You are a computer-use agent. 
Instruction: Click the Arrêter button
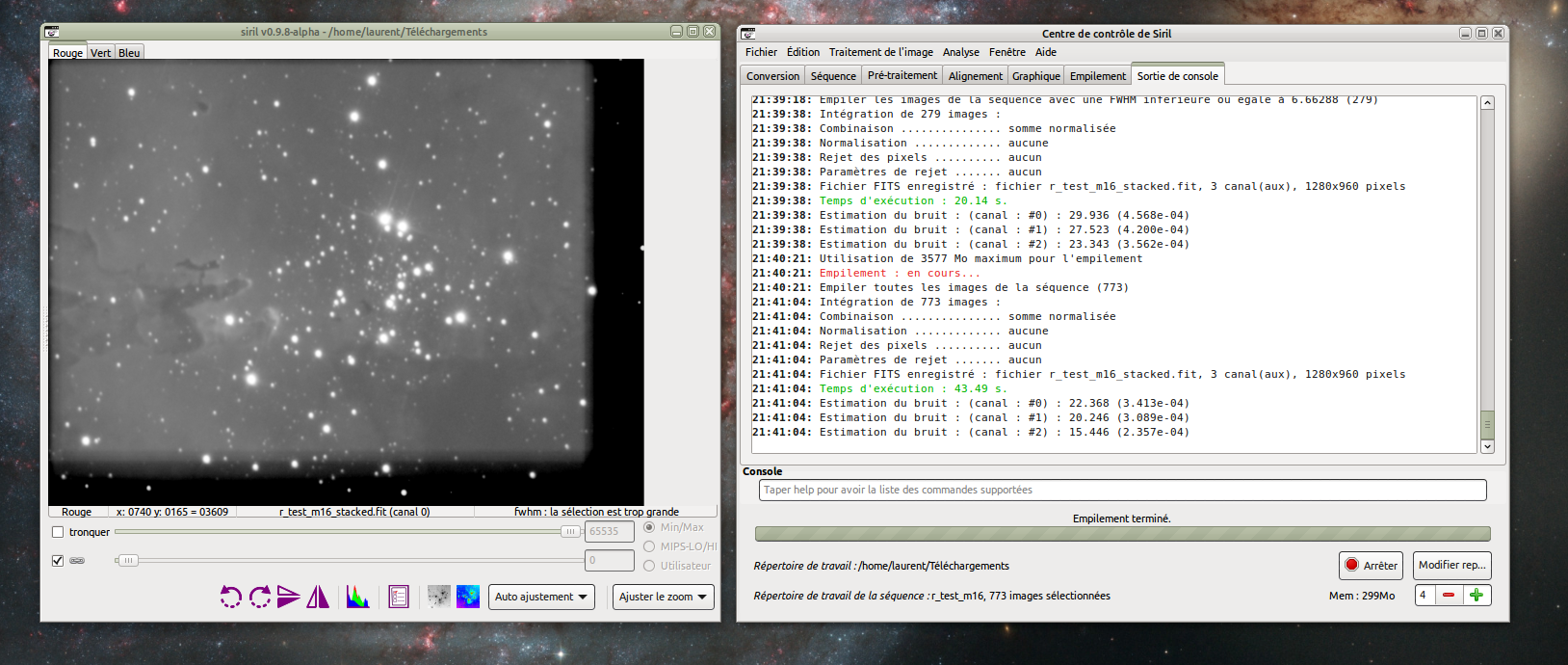pyautogui.click(x=1371, y=566)
